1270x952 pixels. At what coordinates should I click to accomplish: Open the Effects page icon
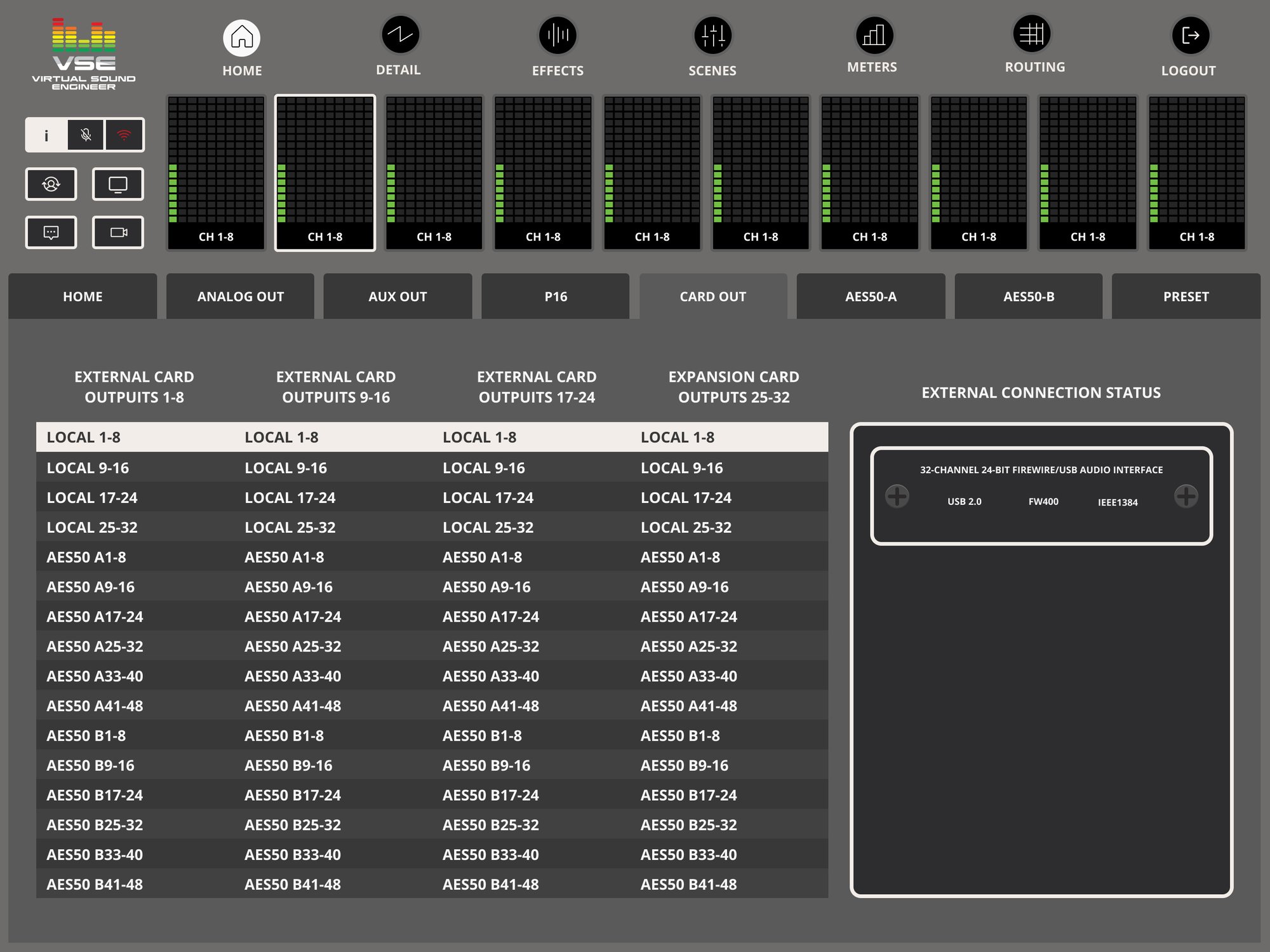(x=558, y=36)
